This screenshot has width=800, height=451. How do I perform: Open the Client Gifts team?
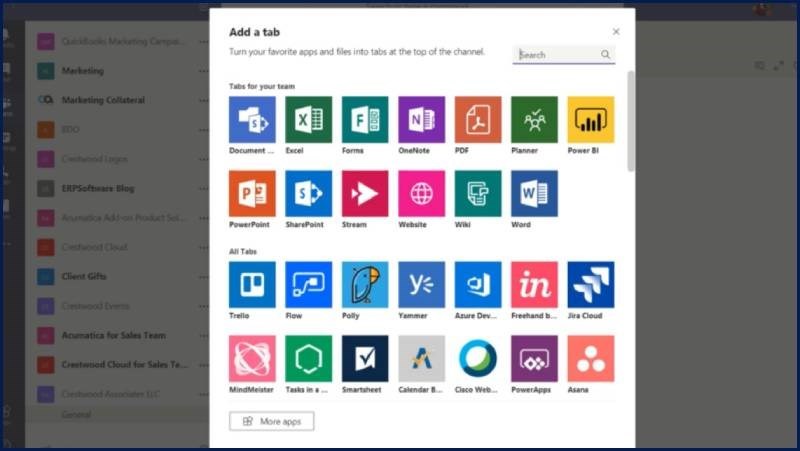click(x=84, y=277)
